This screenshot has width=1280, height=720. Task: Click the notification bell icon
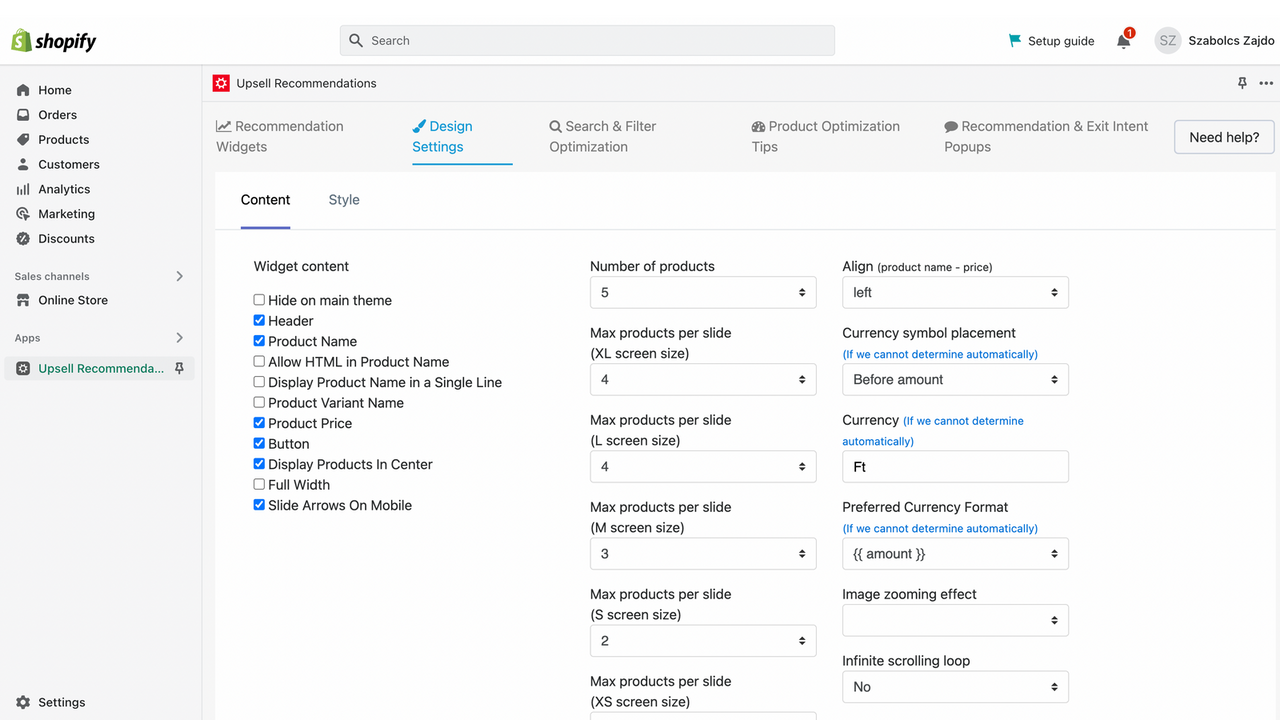pos(1124,41)
